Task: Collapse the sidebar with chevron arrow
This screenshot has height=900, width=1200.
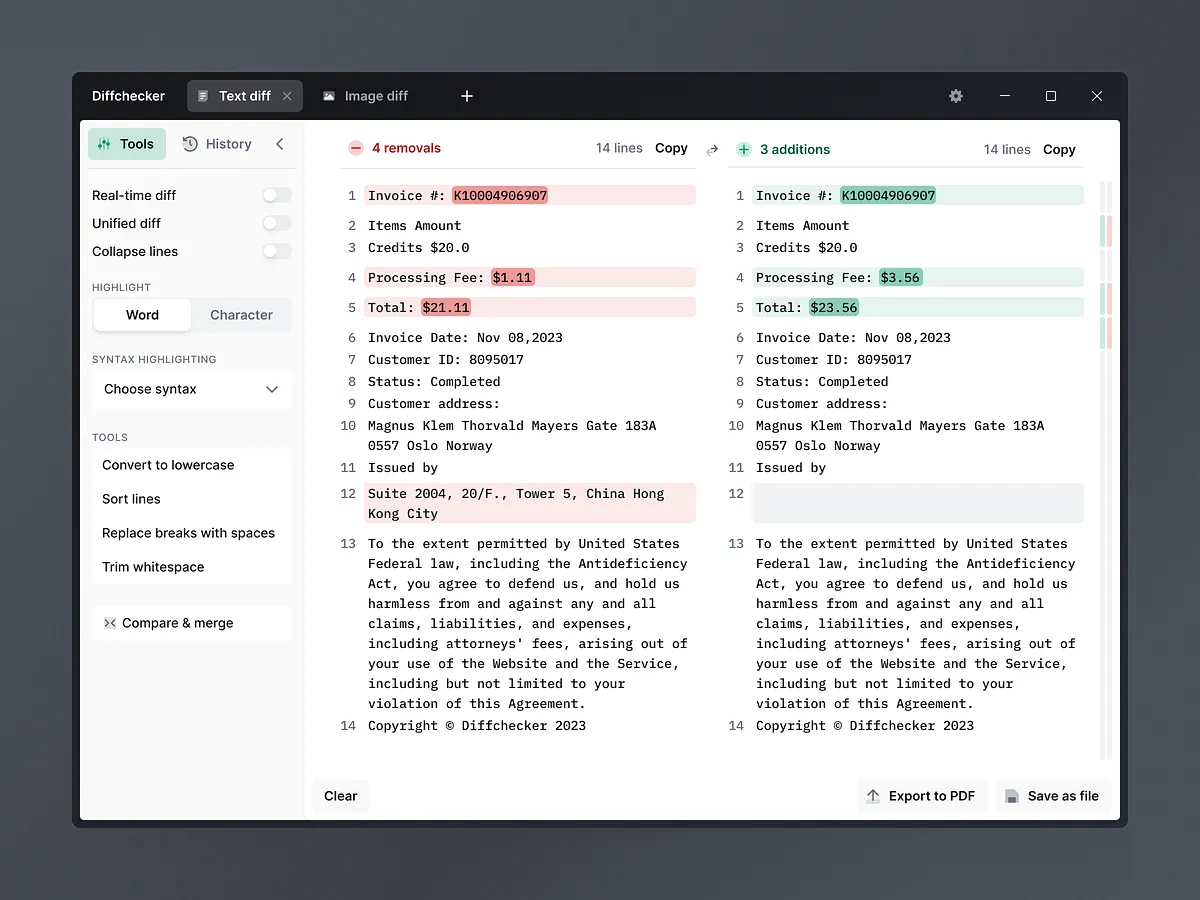Action: [x=280, y=144]
